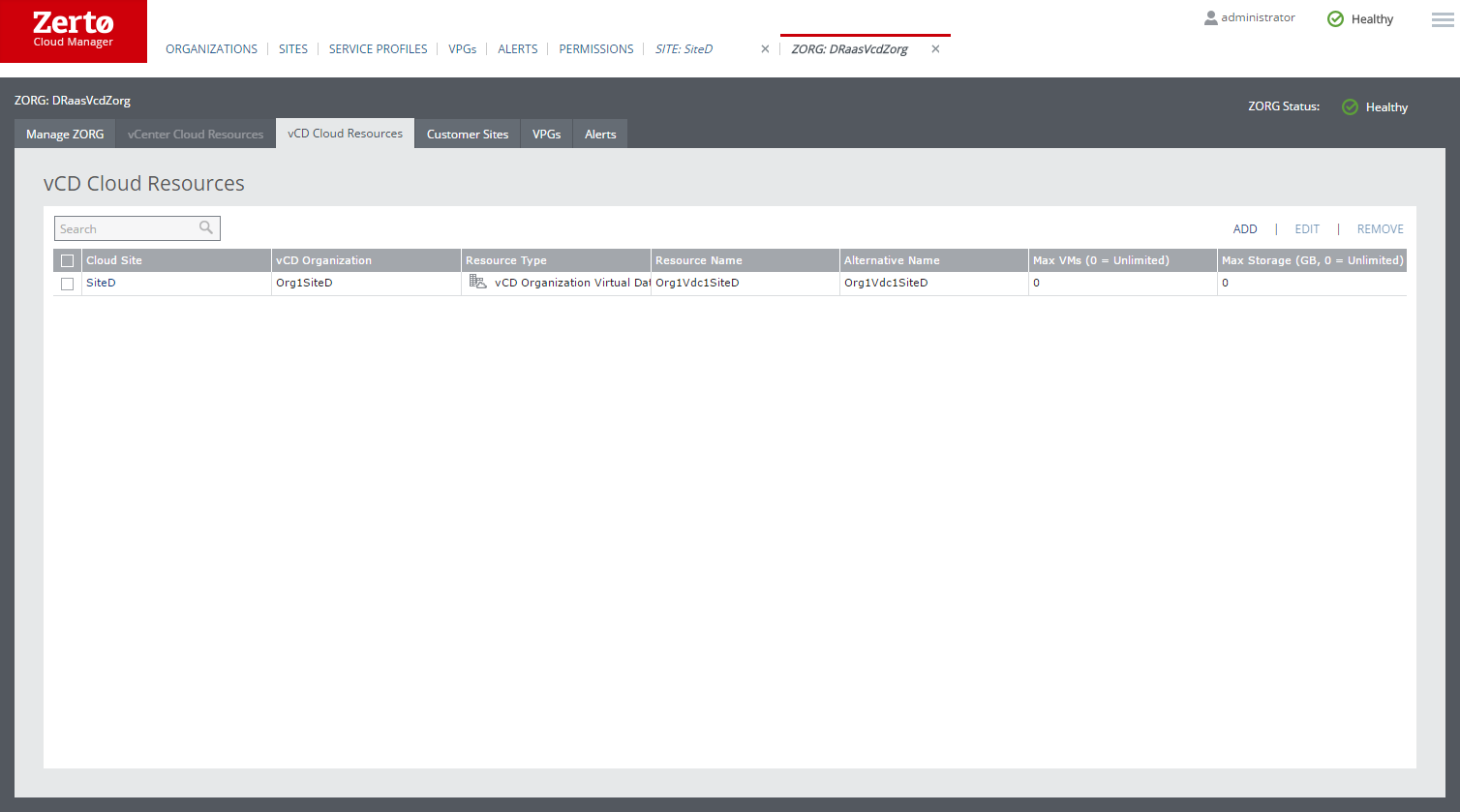Screen dimensions: 1460x812
Task: Click the vCD Organization Virtual Datacenter text
Action: 572,283
